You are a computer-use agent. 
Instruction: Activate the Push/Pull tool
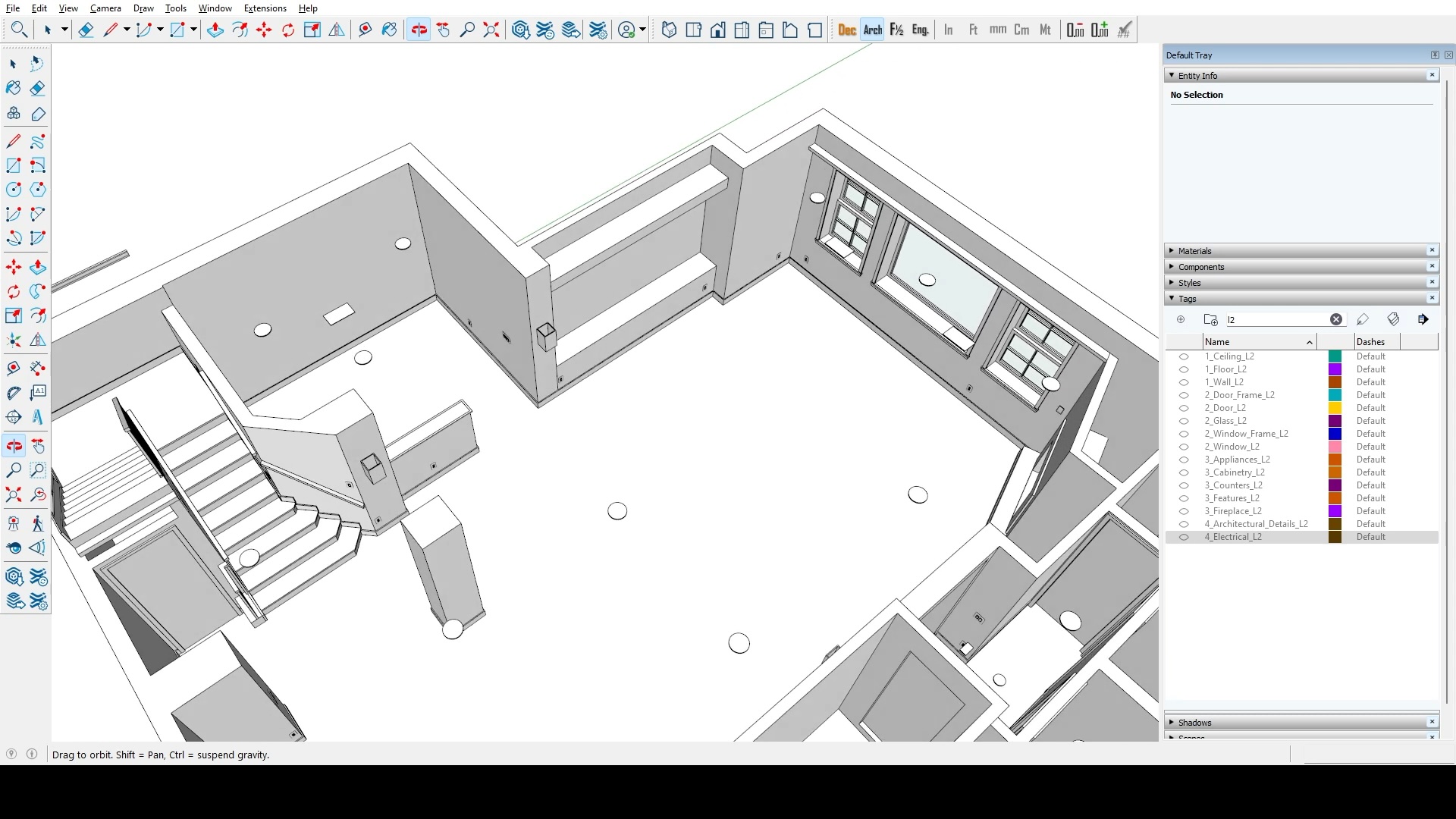click(x=215, y=30)
